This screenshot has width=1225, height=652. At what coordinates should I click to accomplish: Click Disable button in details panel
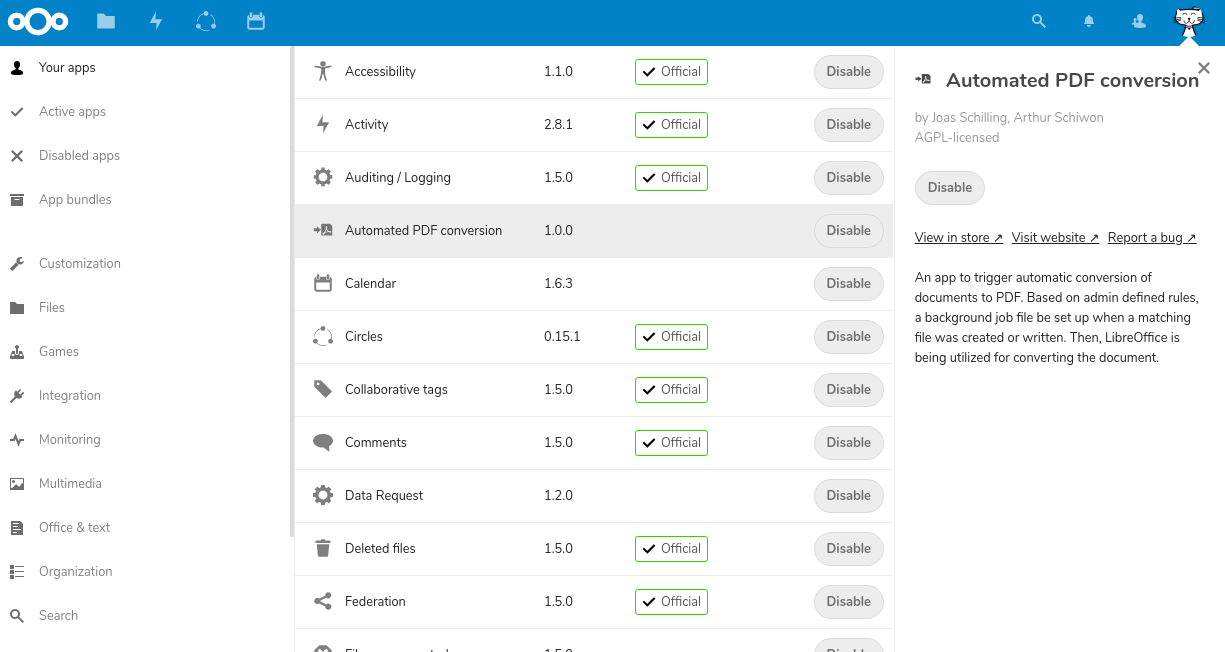click(950, 187)
